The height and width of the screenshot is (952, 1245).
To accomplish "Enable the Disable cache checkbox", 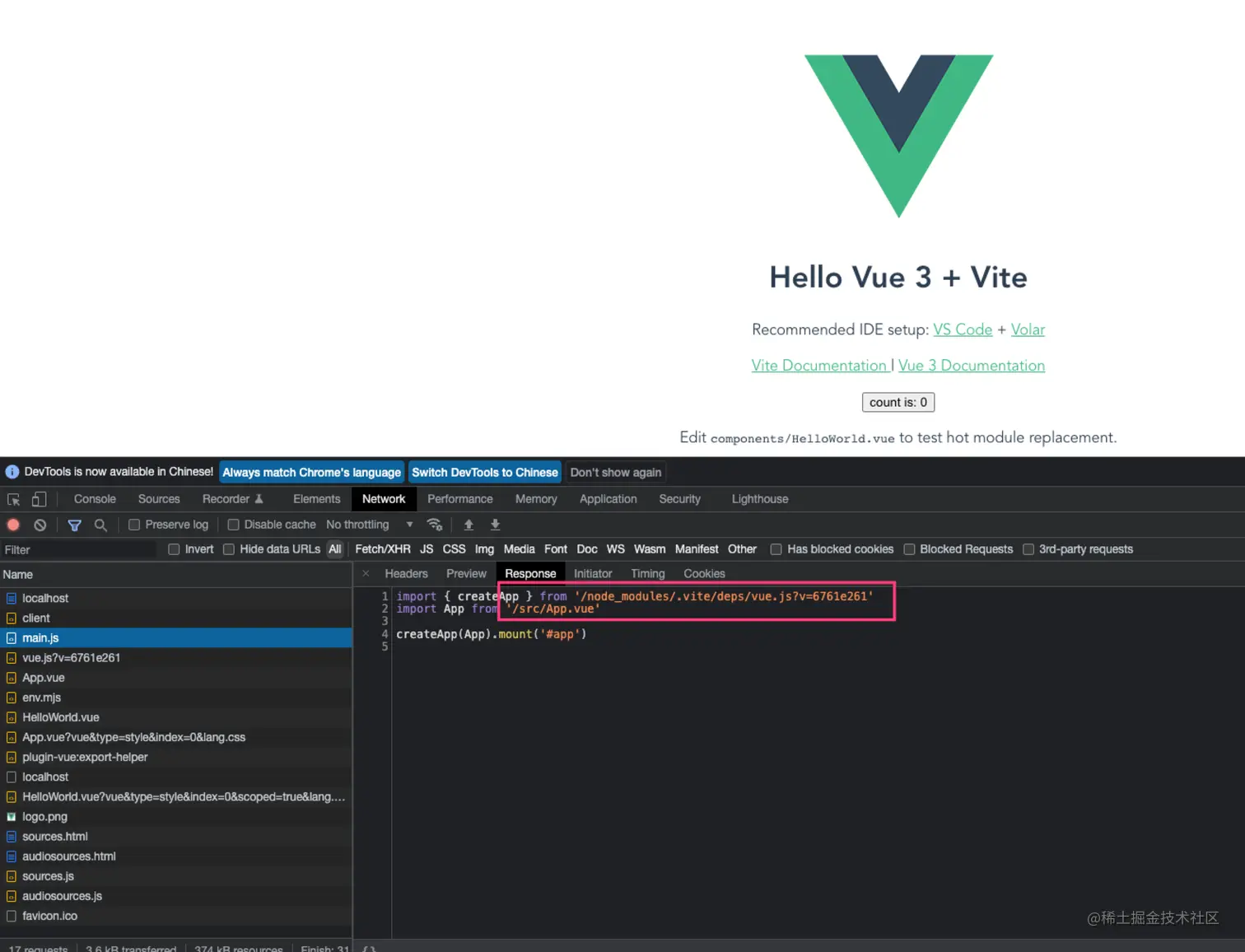I will [x=233, y=525].
